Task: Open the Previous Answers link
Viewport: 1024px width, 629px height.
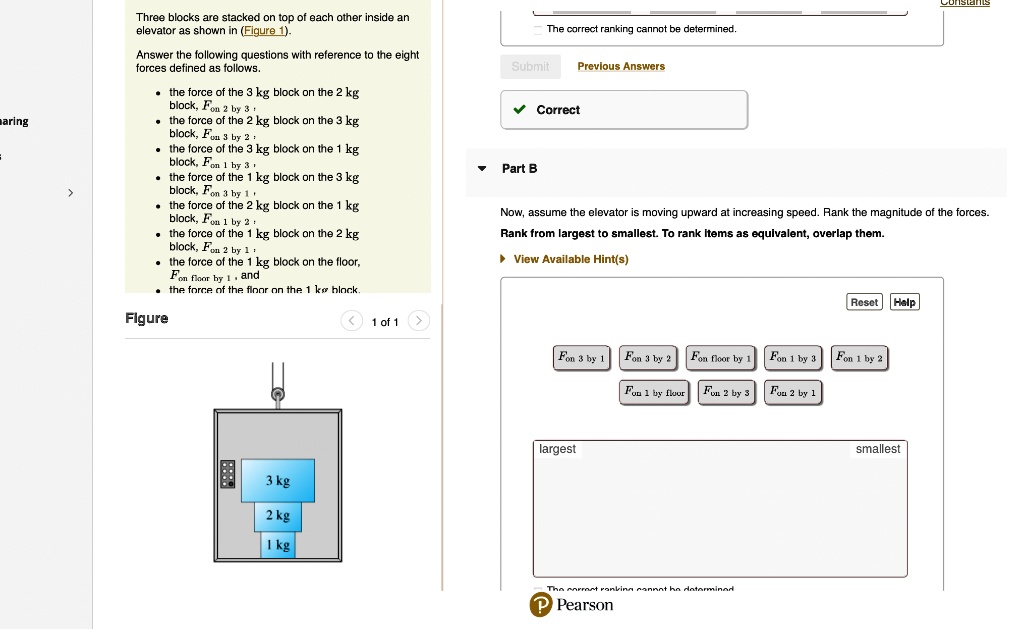Action: [621, 66]
